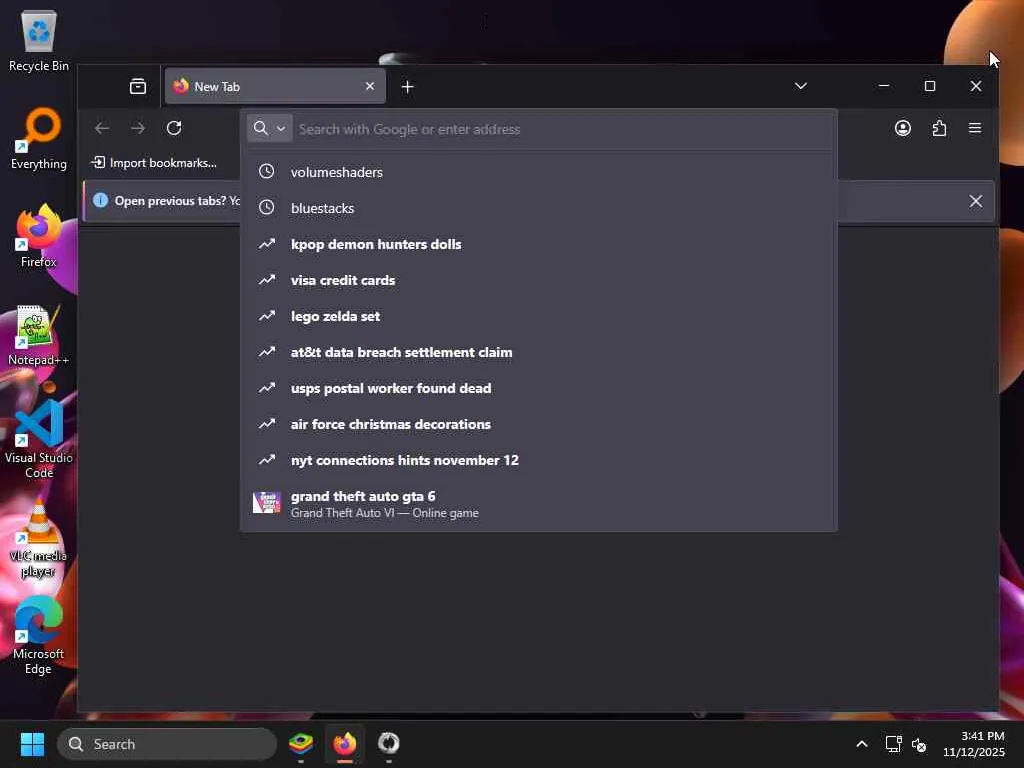
Task: Pick visa credit cards suggestion
Action: point(539,280)
